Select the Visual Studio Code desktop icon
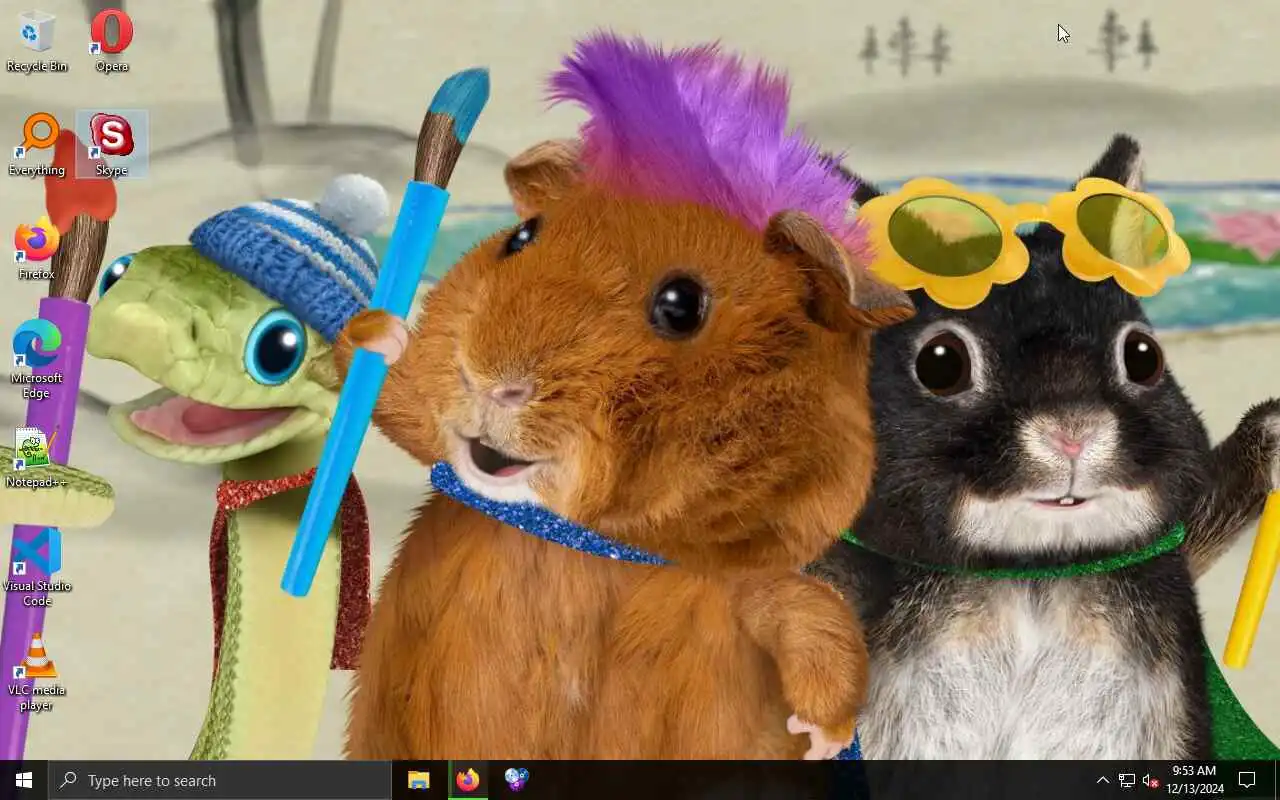This screenshot has height=800, width=1280. tap(37, 568)
